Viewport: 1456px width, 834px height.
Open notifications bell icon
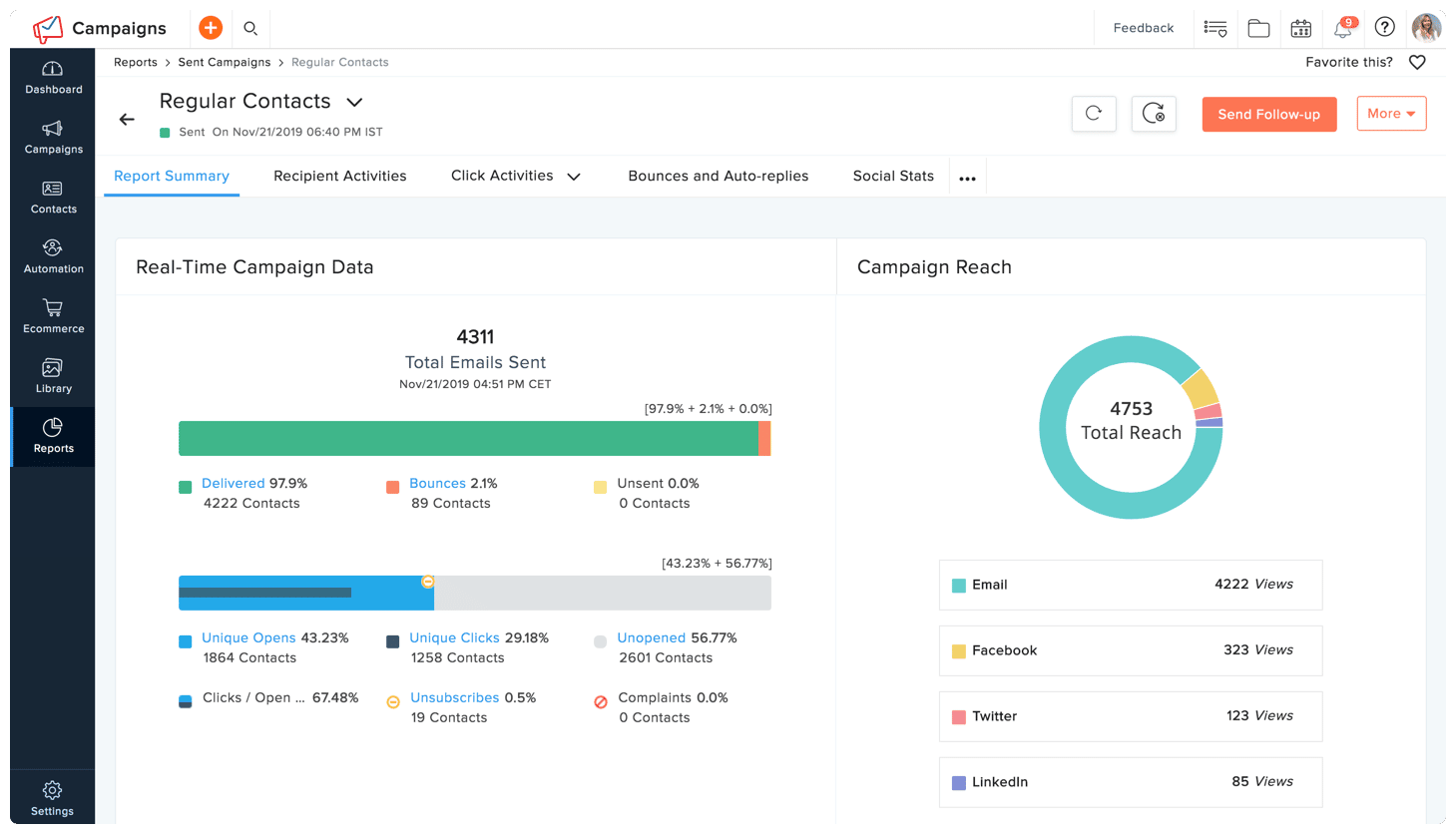tap(1343, 28)
